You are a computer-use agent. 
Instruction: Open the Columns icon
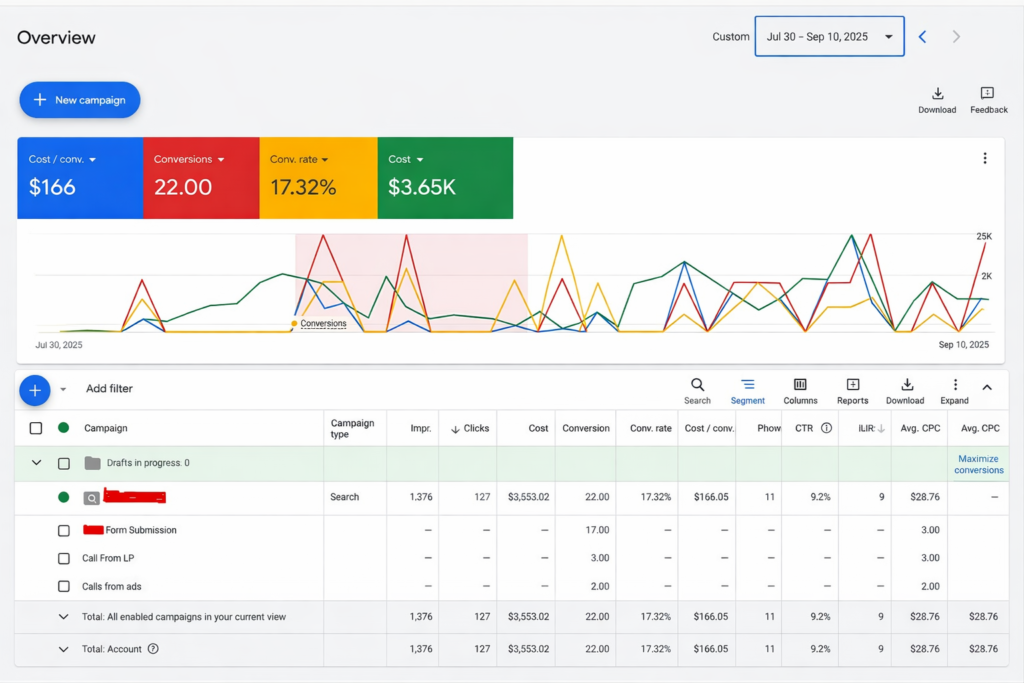click(x=800, y=385)
